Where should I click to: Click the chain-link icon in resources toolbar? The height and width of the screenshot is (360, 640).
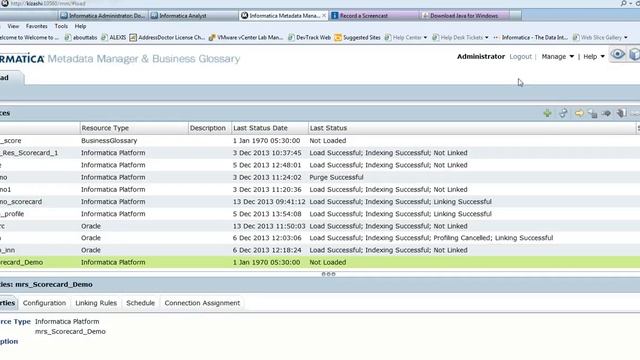(x=563, y=113)
